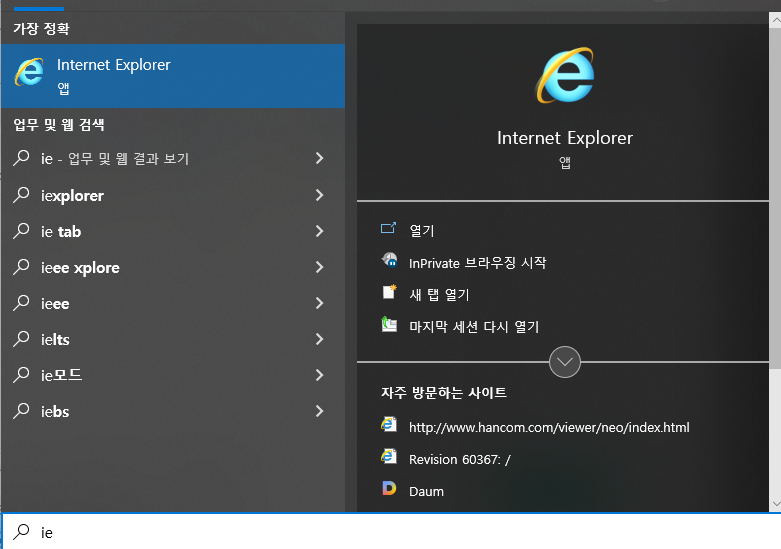781x549 pixels.
Task: Click the magnifier icon beside ieee suggestion
Action: pyautogui.click(x=21, y=302)
